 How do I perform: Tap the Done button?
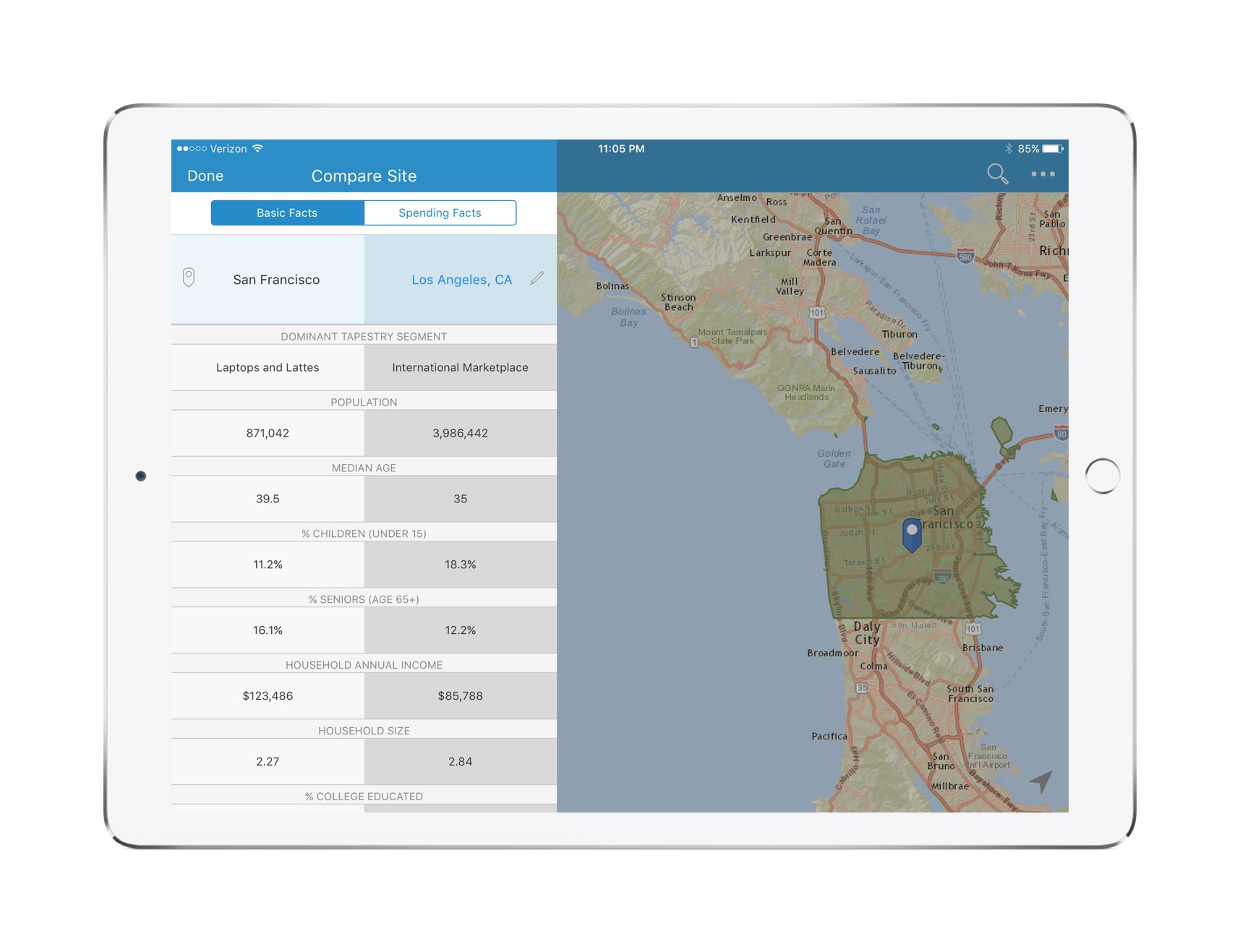(205, 176)
